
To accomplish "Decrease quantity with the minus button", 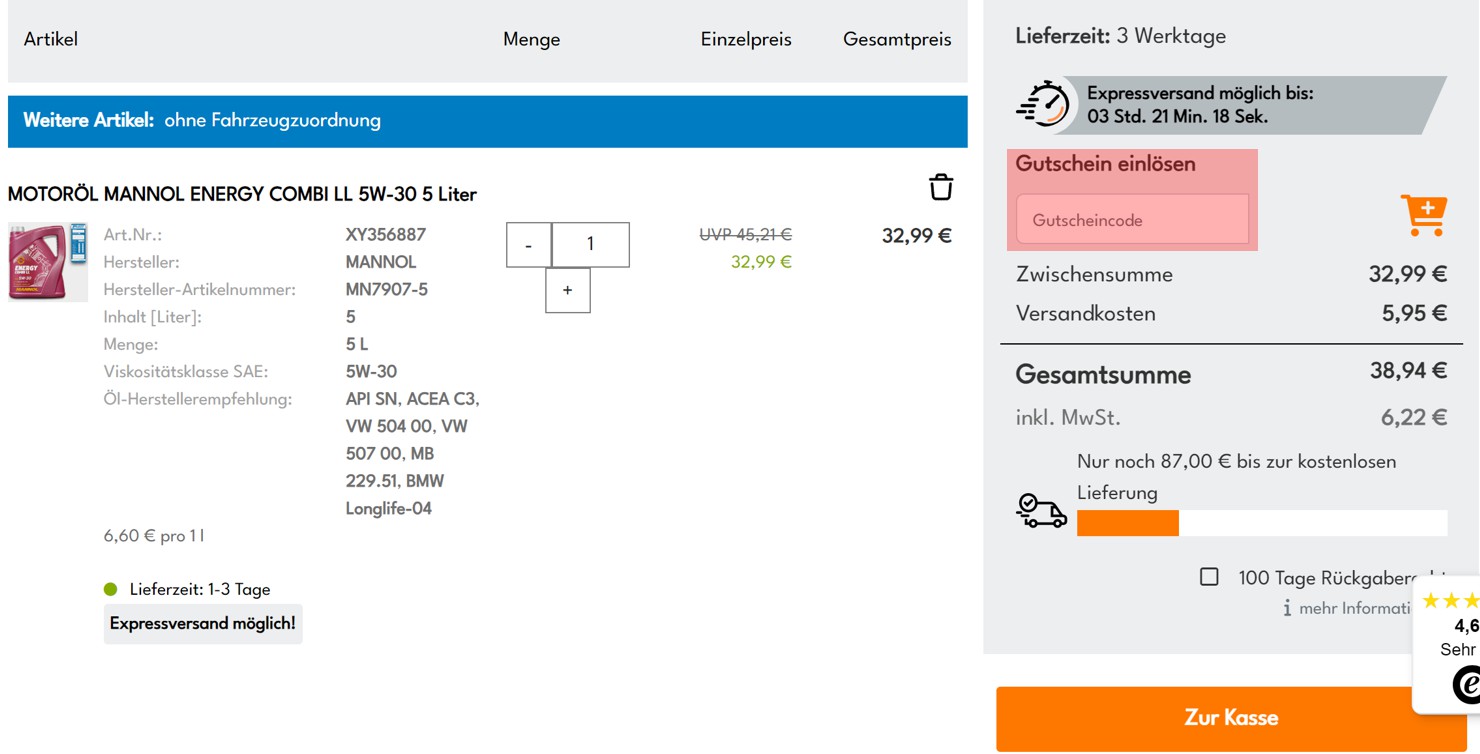I will [529, 245].
